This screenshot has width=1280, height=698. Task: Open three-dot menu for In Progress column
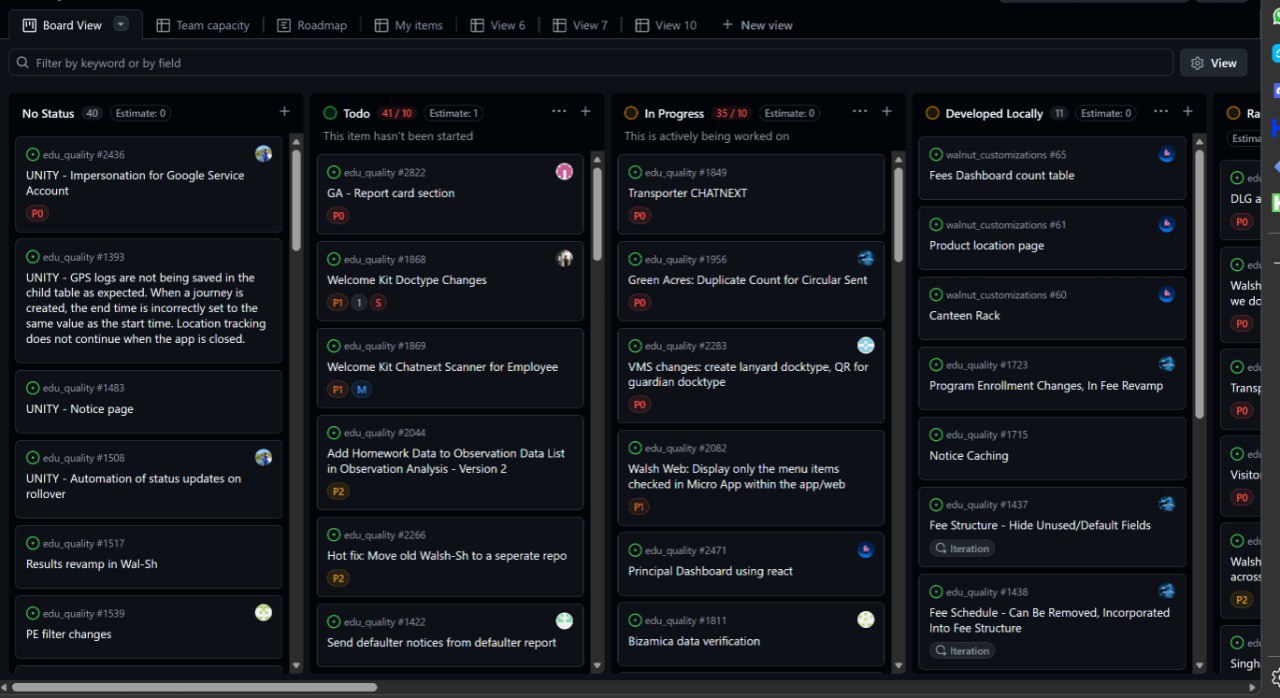pos(860,112)
